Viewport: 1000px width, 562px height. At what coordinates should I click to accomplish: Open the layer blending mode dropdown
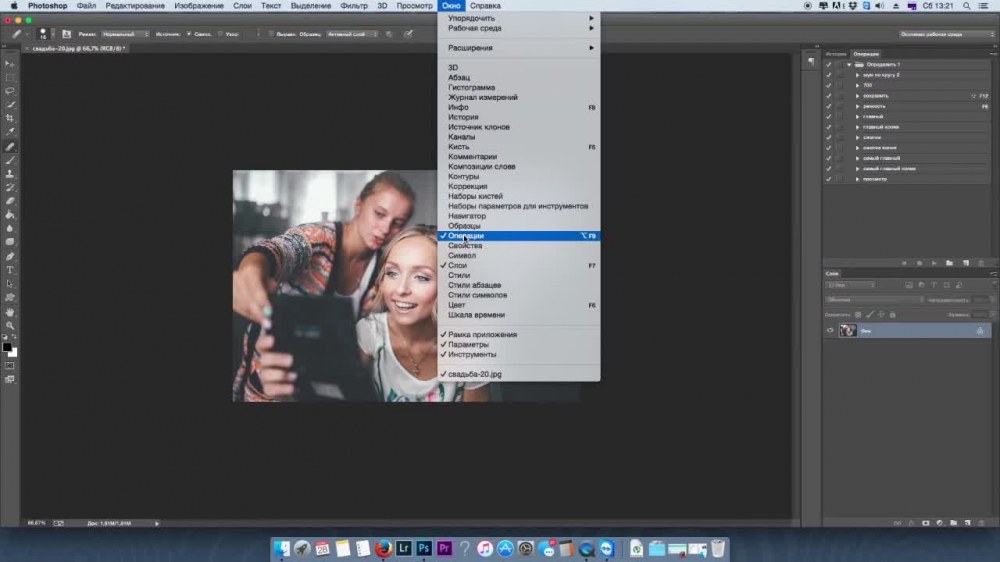tap(875, 299)
